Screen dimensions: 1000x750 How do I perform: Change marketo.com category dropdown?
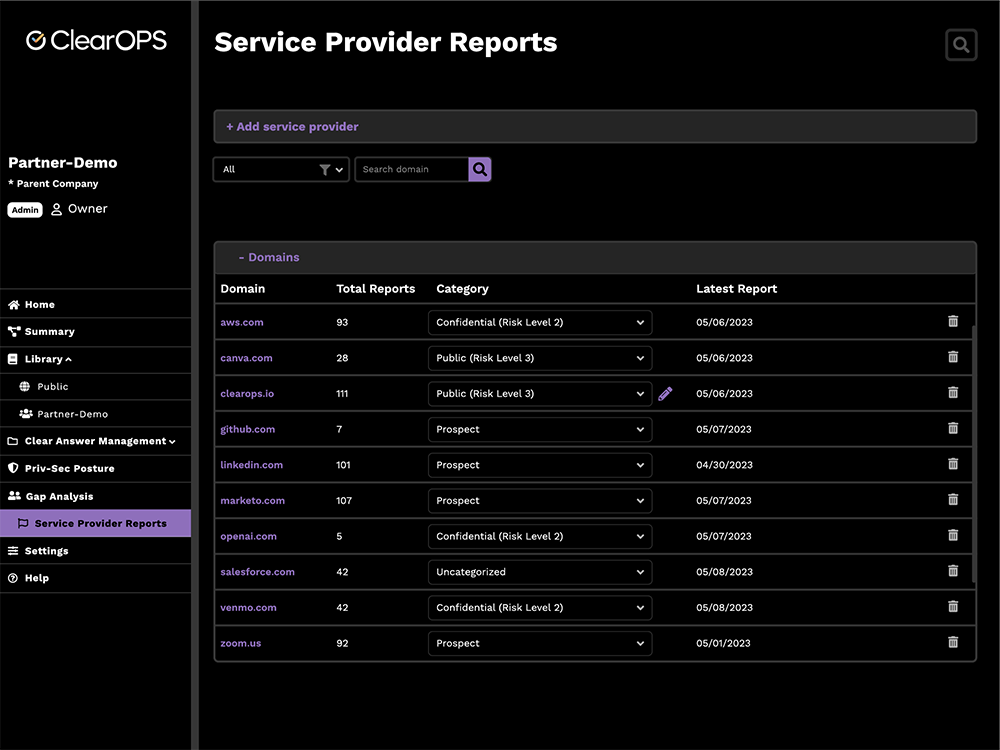coord(540,501)
